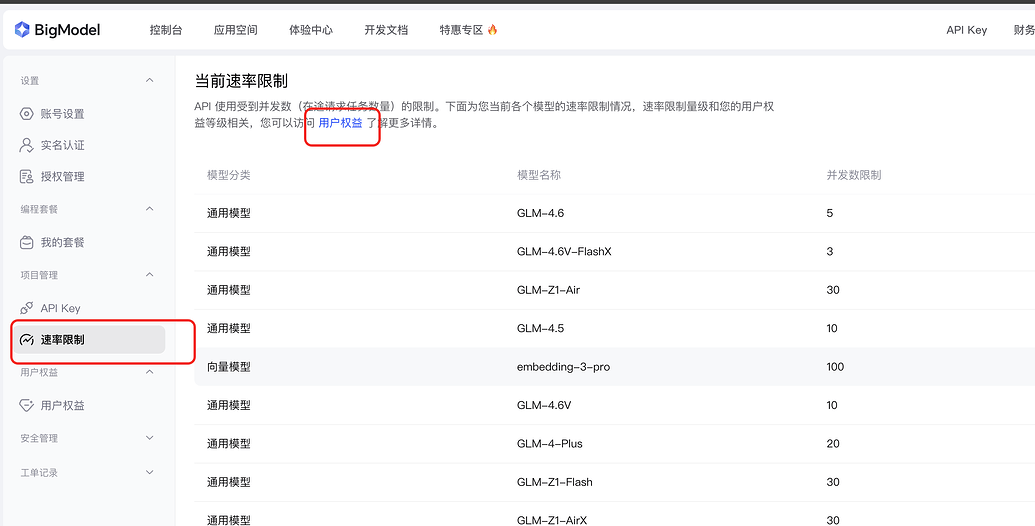Click the 模型名称 column header
Viewport: 1035px width, 526px height.
(539, 175)
